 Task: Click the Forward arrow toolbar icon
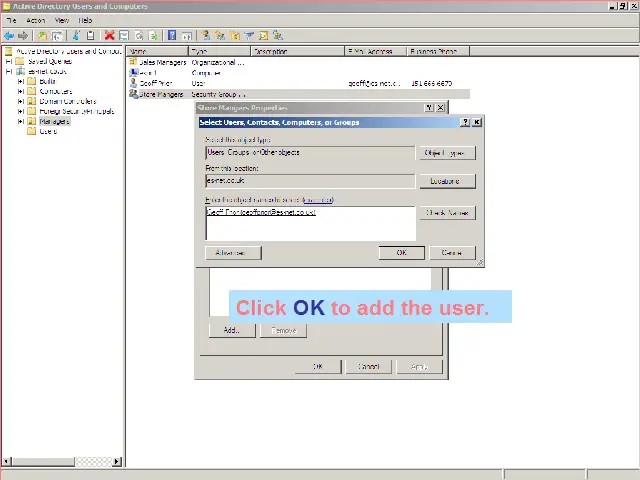point(23,35)
